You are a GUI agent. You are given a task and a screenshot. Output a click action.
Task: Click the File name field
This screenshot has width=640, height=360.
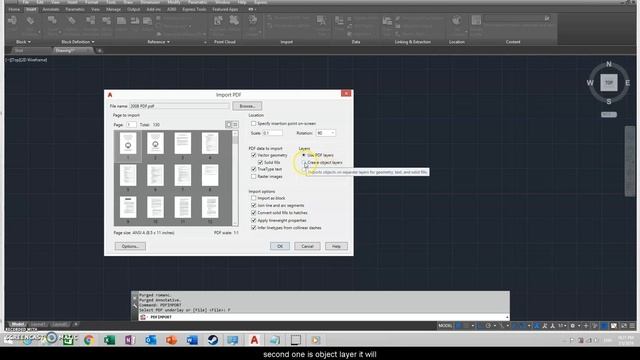coord(179,106)
